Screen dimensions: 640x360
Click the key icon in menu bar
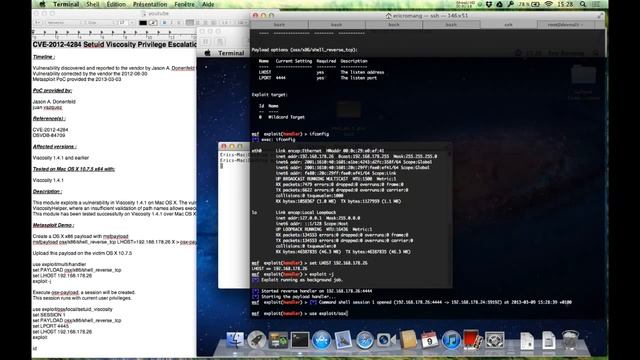point(510,4)
